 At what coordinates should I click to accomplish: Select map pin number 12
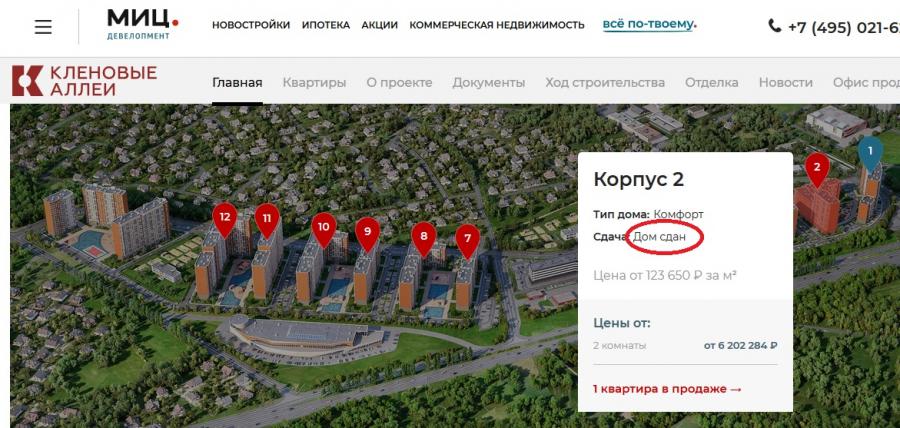coord(225,219)
